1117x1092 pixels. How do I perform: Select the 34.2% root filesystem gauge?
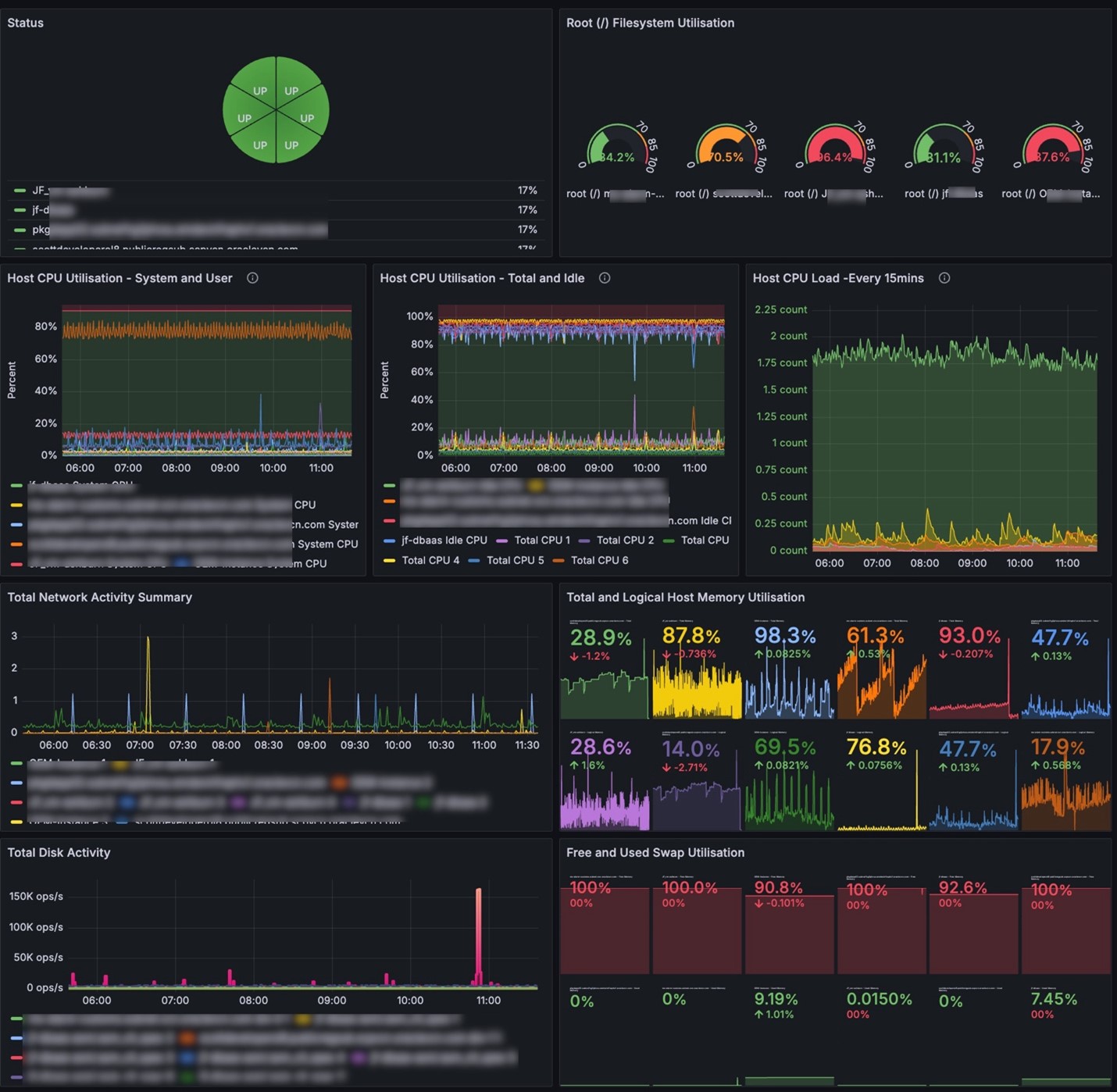click(617, 148)
